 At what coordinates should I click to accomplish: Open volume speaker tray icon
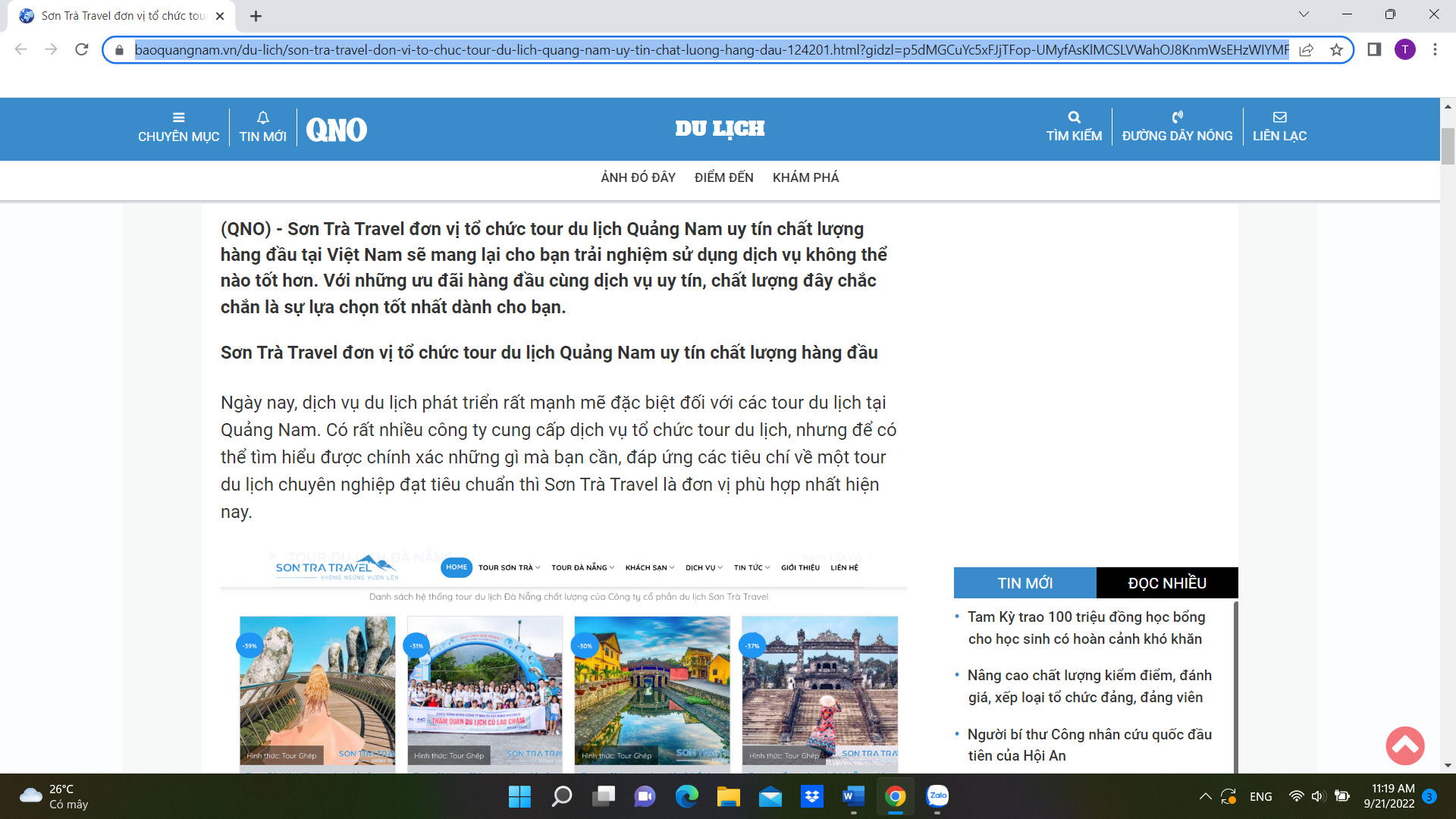(x=1317, y=796)
